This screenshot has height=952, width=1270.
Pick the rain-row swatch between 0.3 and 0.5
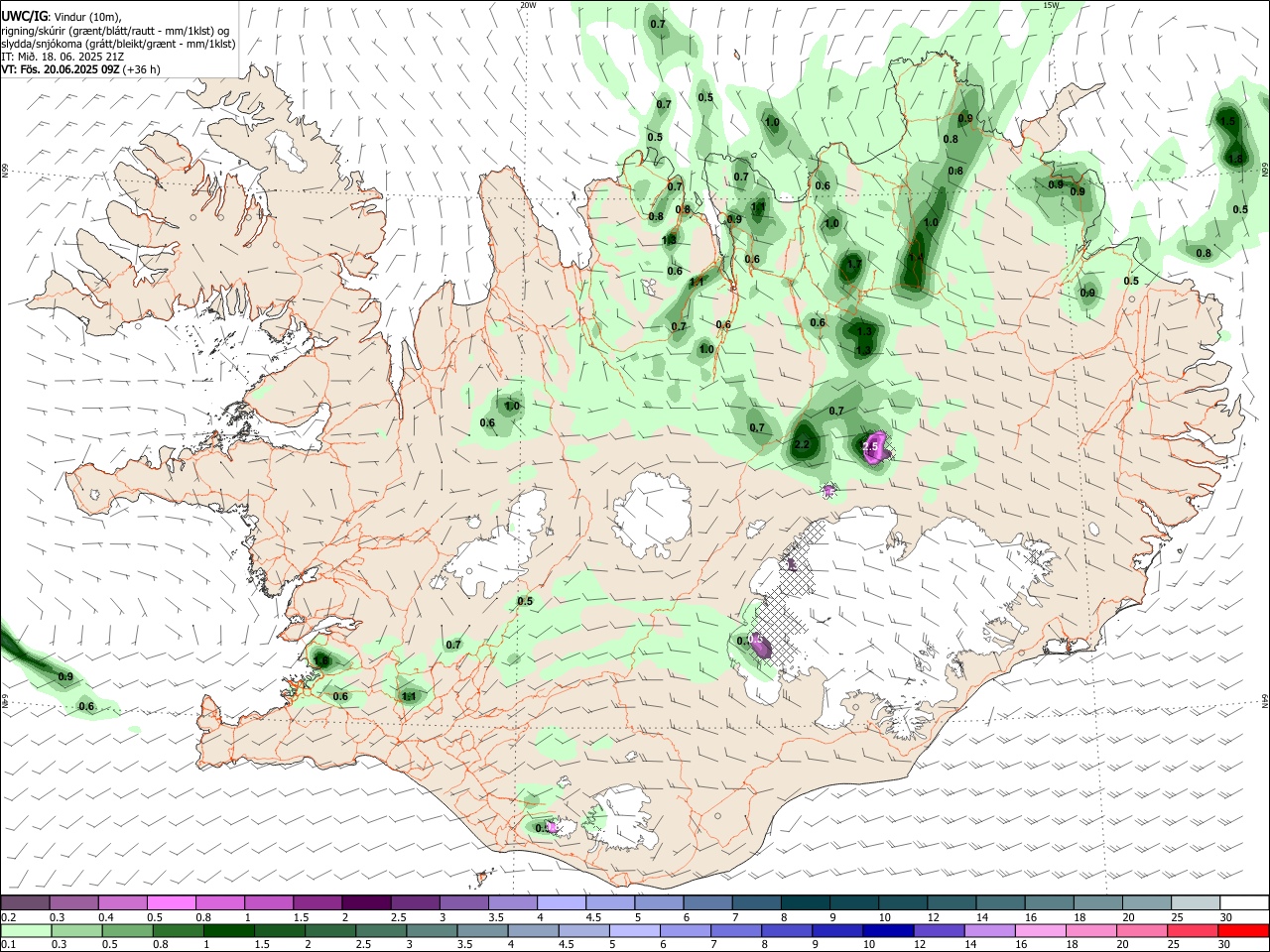(x=76, y=931)
